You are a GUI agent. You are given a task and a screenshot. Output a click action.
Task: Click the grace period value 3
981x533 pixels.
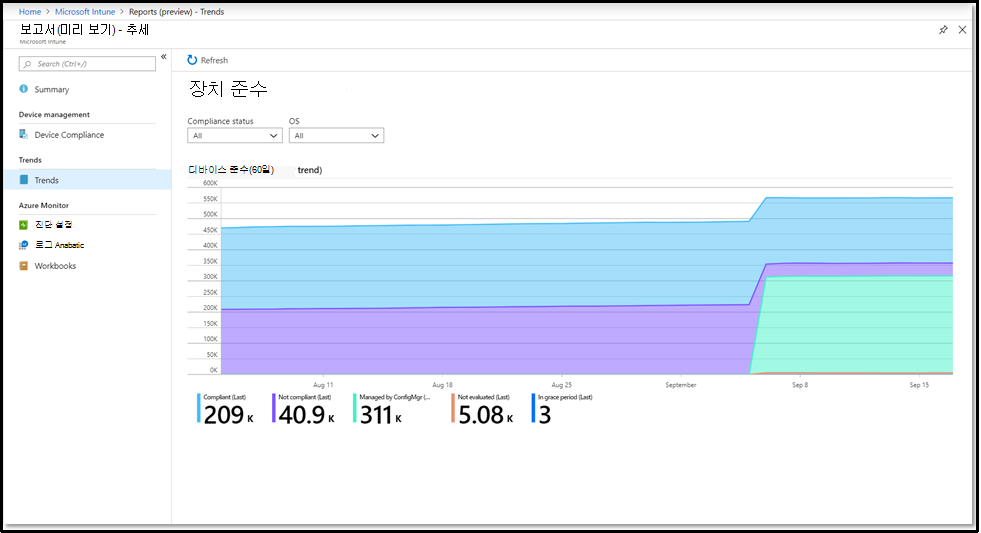[x=544, y=415]
